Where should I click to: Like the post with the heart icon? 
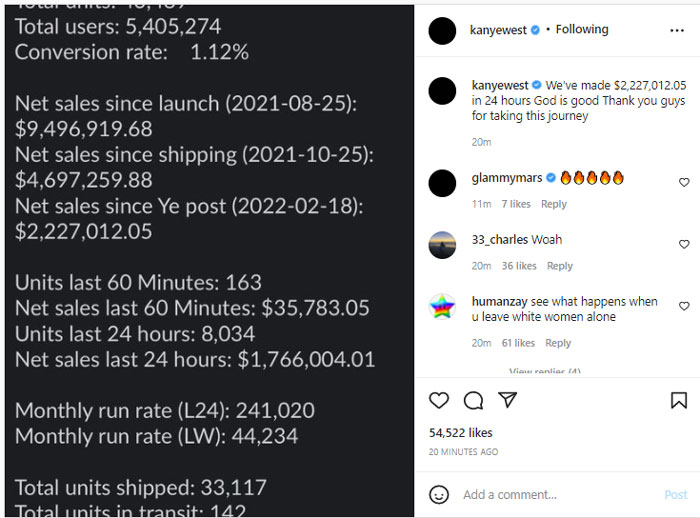(439, 400)
